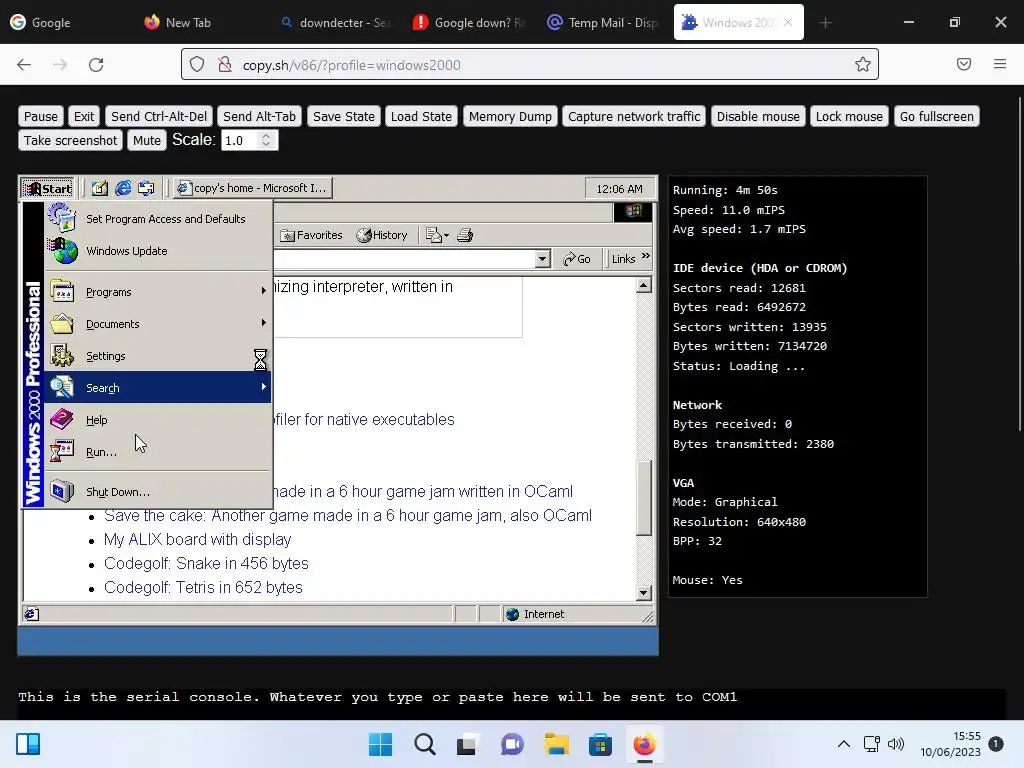
Task: Click the tracking protection shield icon
Action: point(197,64)
